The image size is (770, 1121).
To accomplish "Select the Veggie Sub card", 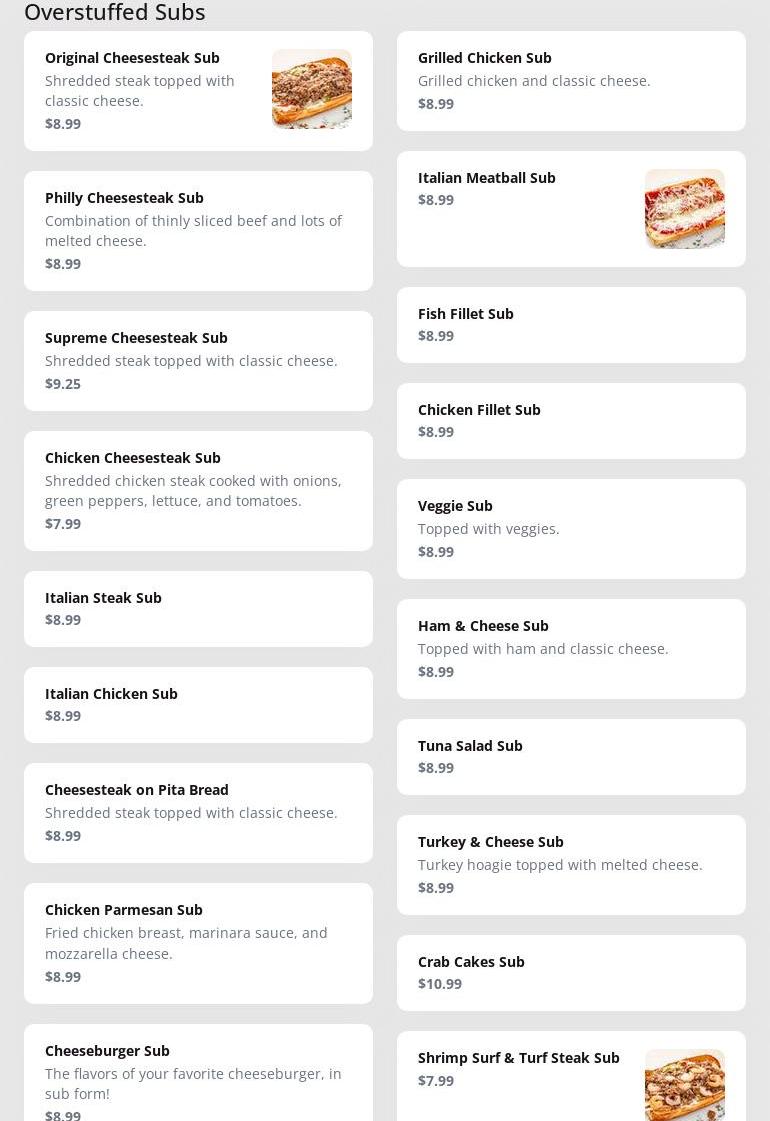I will [571, 528].
